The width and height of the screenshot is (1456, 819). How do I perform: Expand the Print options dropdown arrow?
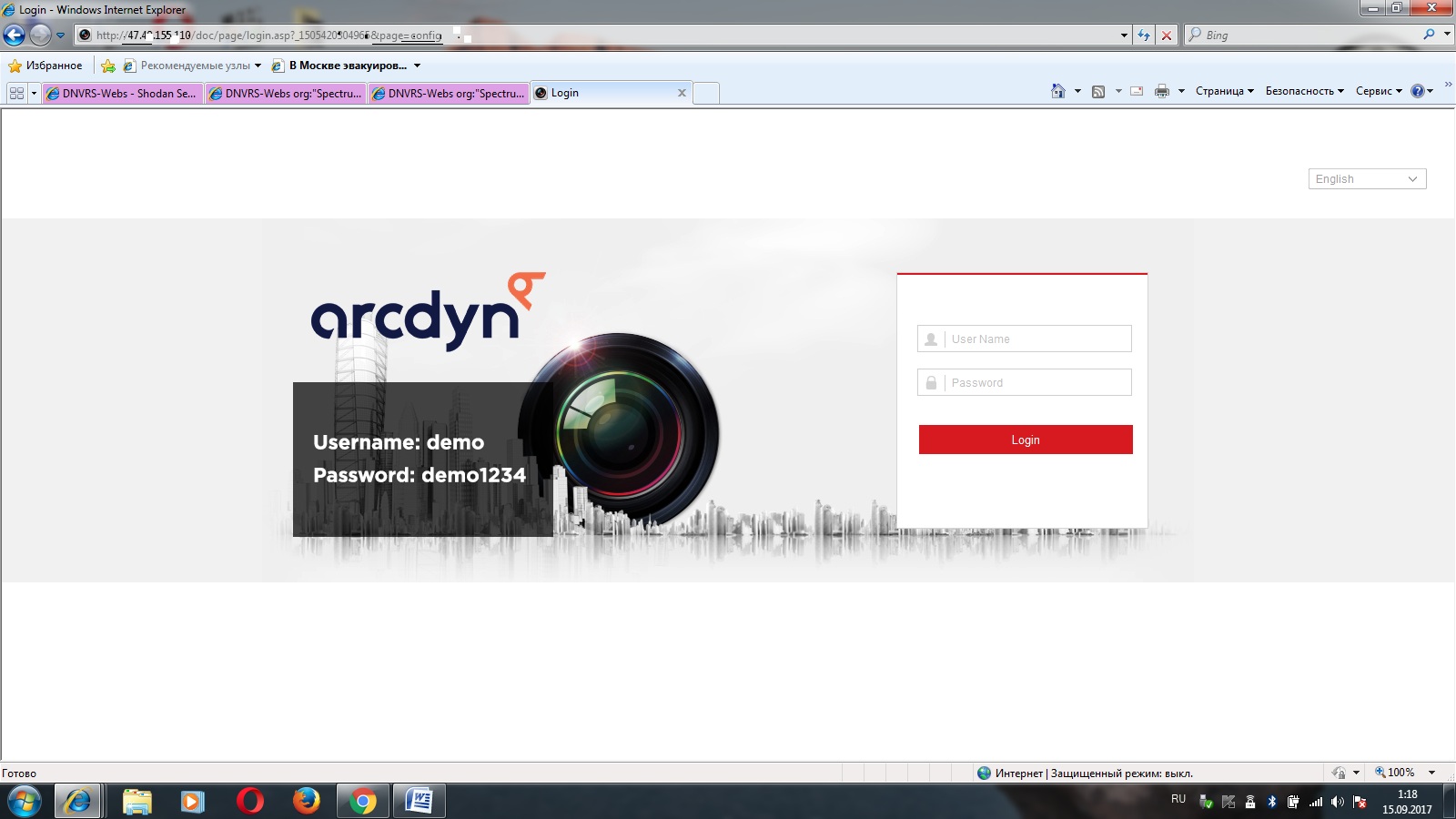tap(1181, 91)
